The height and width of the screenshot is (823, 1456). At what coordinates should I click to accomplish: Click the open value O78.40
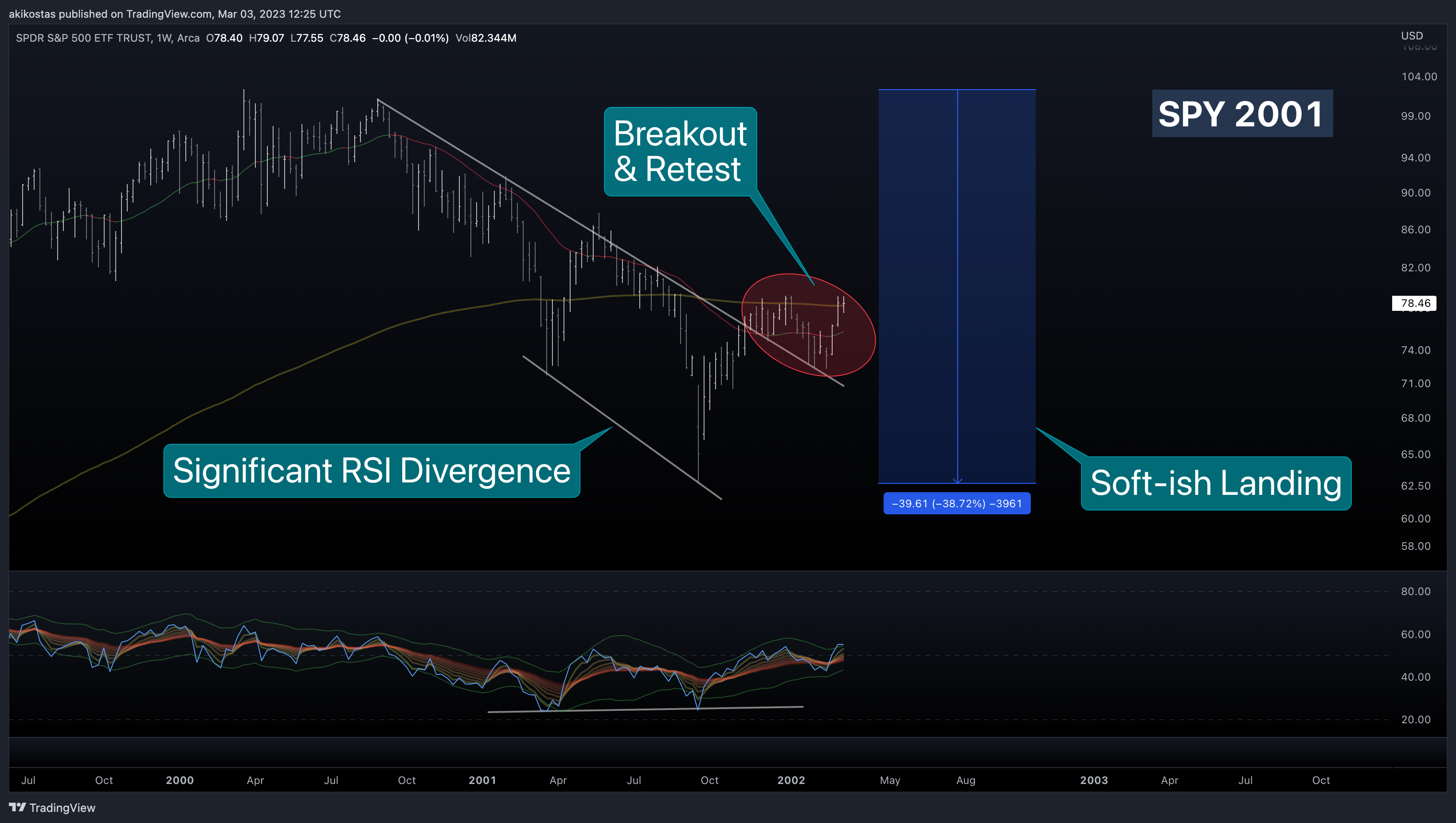click(224, 38)
